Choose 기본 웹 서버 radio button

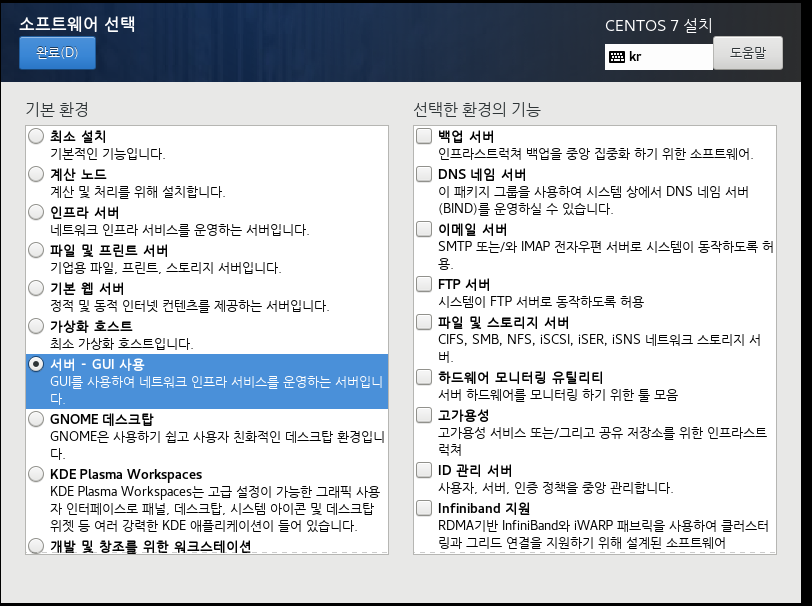coord(36,288)
